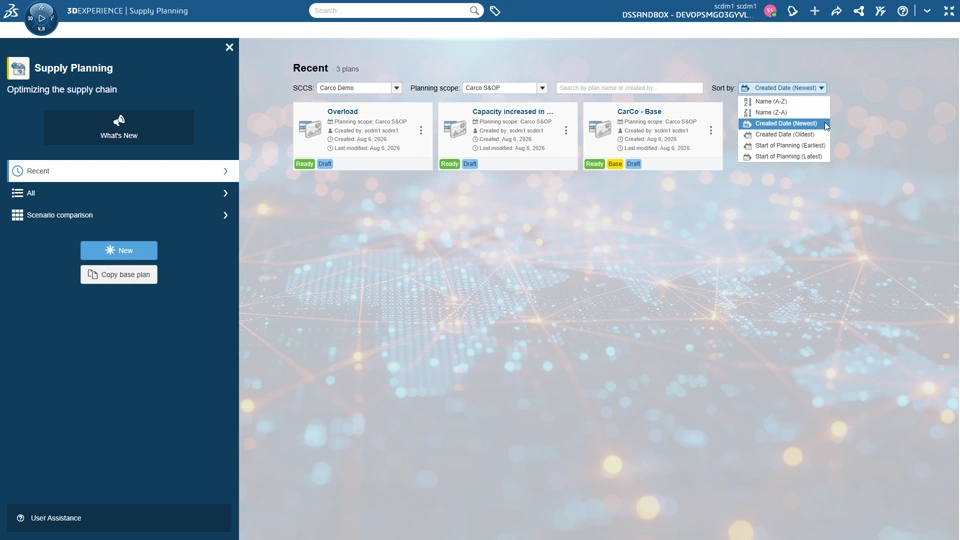Screen dimensions: 960x540
Task: Open the Scenario comparison menu item
Action: [122, 215]
